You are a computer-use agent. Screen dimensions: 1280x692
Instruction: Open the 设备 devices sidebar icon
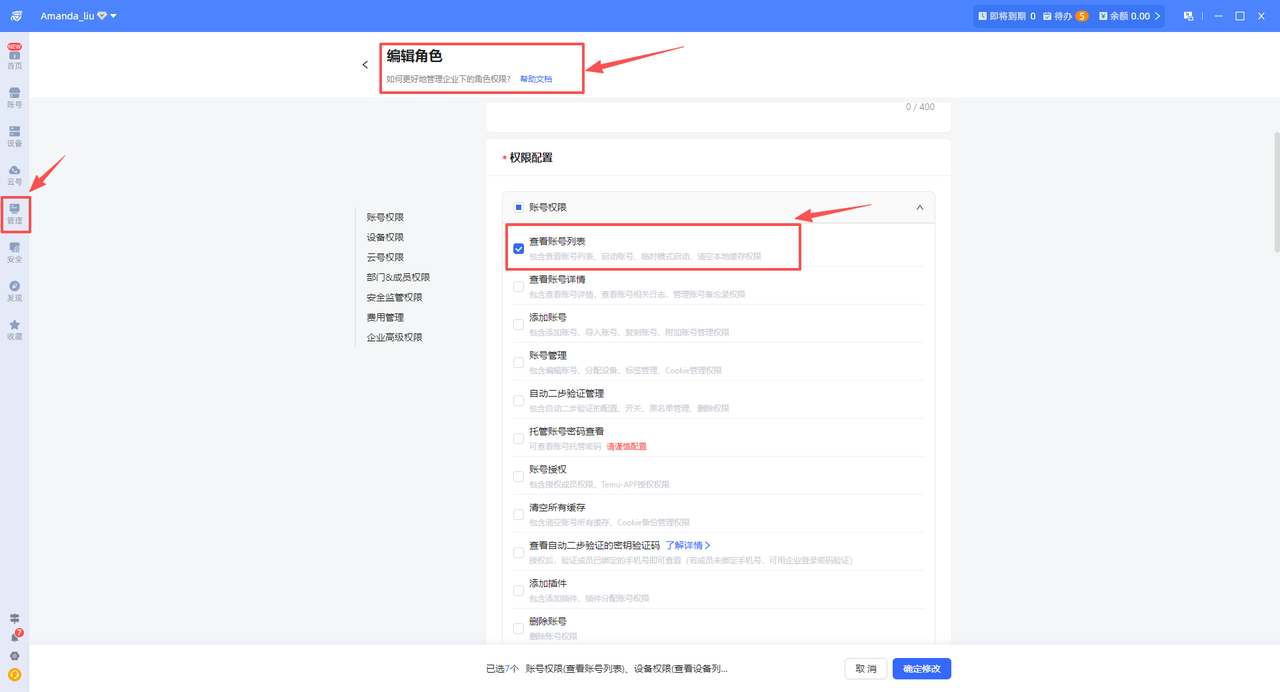pyautogui.click(x=14, y=136)
